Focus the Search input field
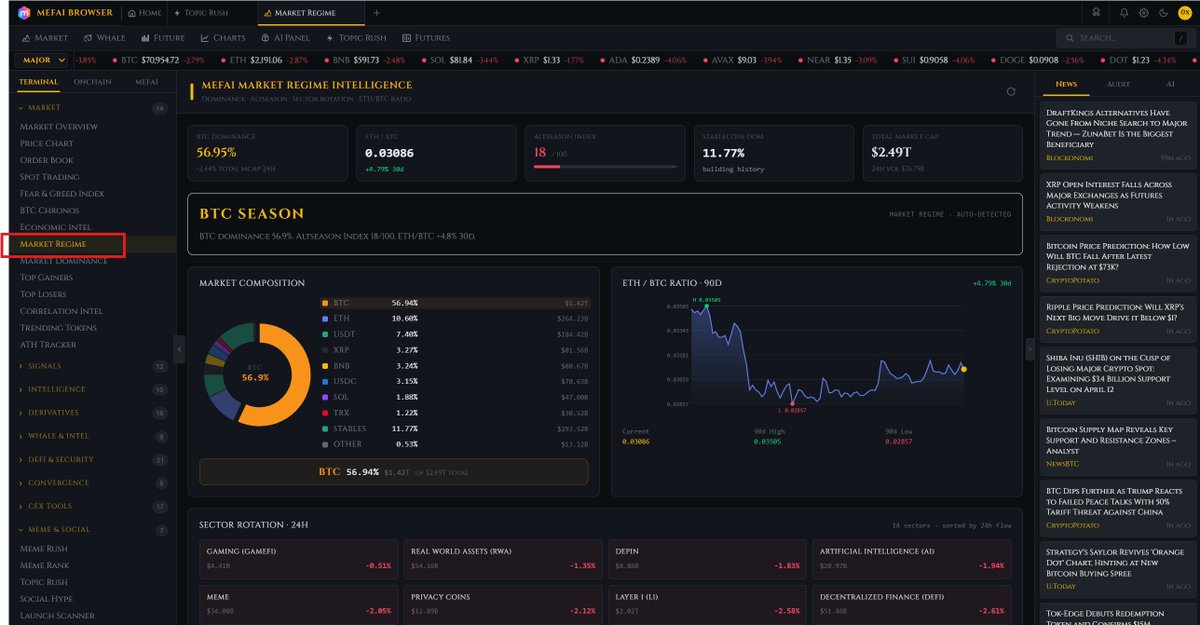The height and width of the screenshot is (625, 1200). [1126, 38]
